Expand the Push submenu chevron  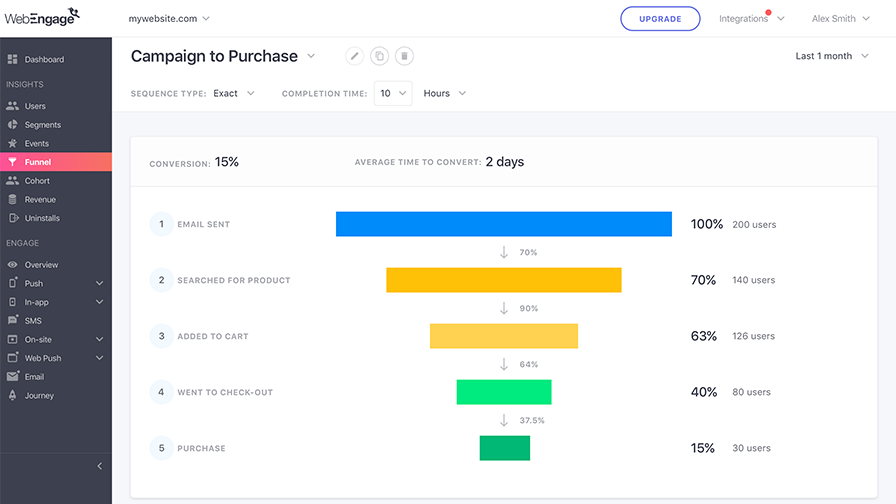click(99, 283)
